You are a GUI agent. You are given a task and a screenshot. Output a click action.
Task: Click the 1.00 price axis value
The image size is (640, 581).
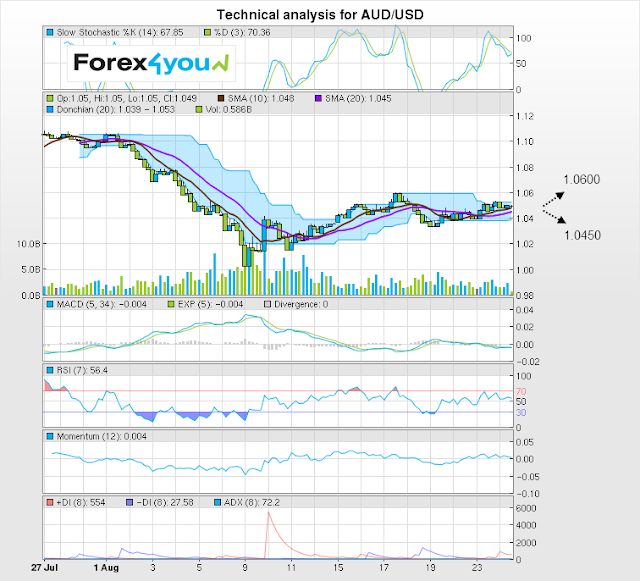point(524,270)
